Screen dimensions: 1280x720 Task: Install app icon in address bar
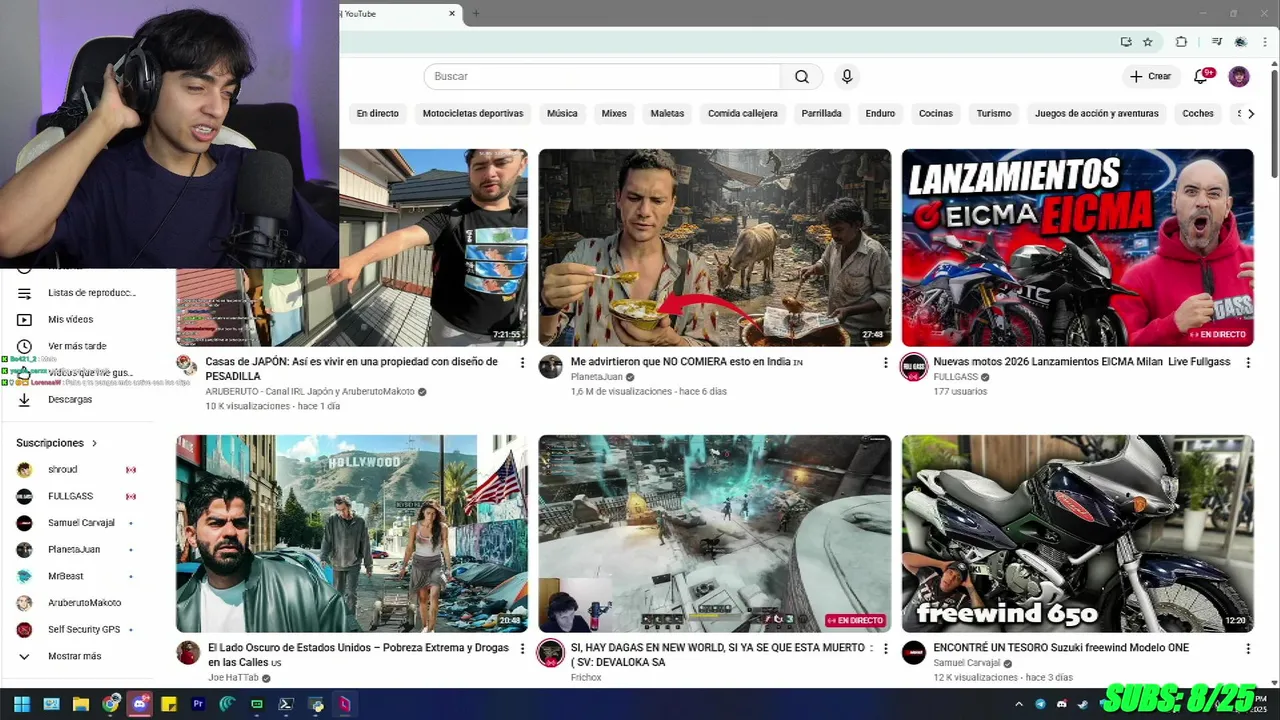point(1126,42)
